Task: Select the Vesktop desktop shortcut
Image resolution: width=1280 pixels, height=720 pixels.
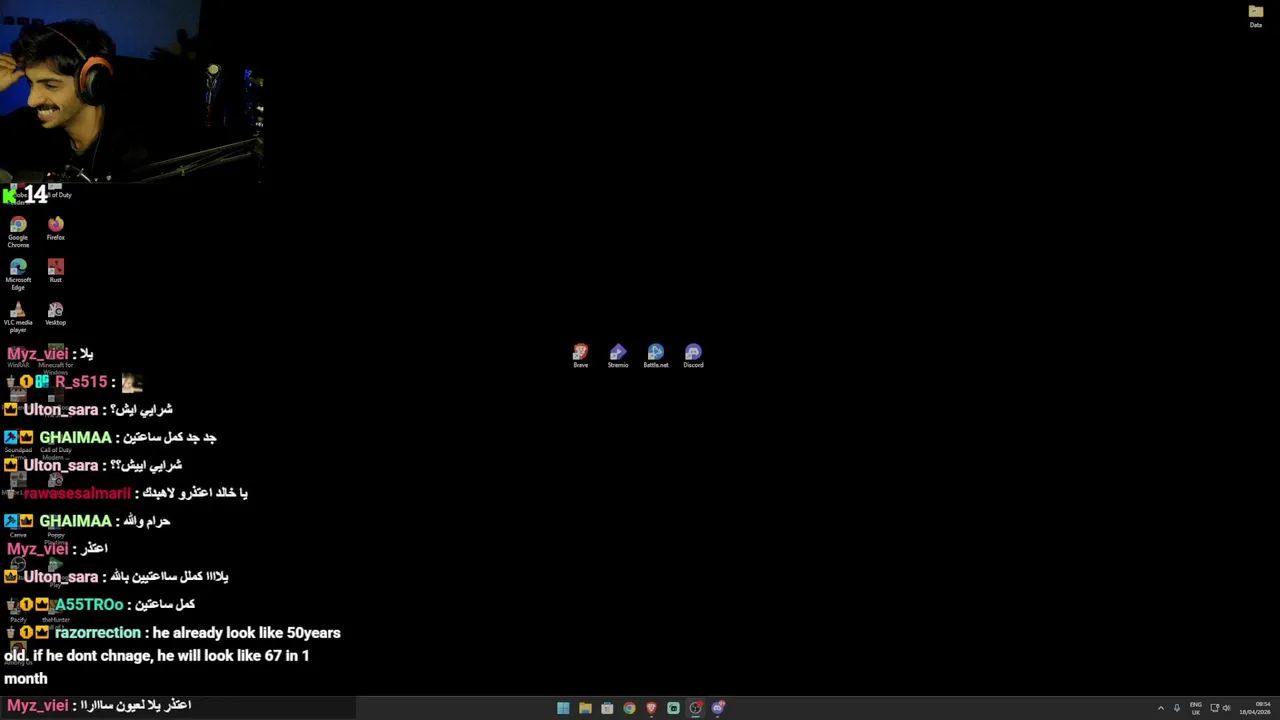Action: coord(56,314)
